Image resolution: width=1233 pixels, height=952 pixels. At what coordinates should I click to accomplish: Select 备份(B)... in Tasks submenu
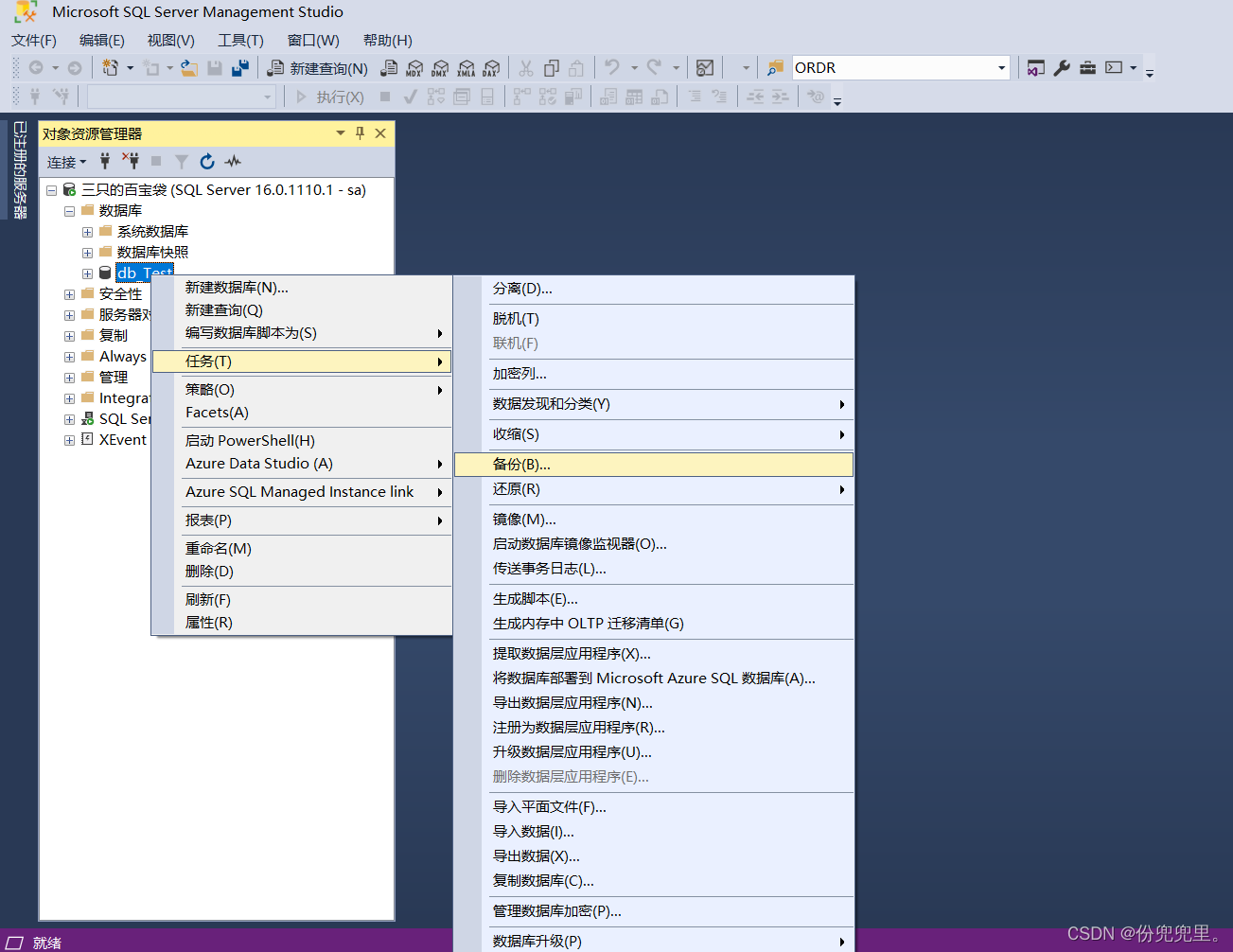point(654,465)
